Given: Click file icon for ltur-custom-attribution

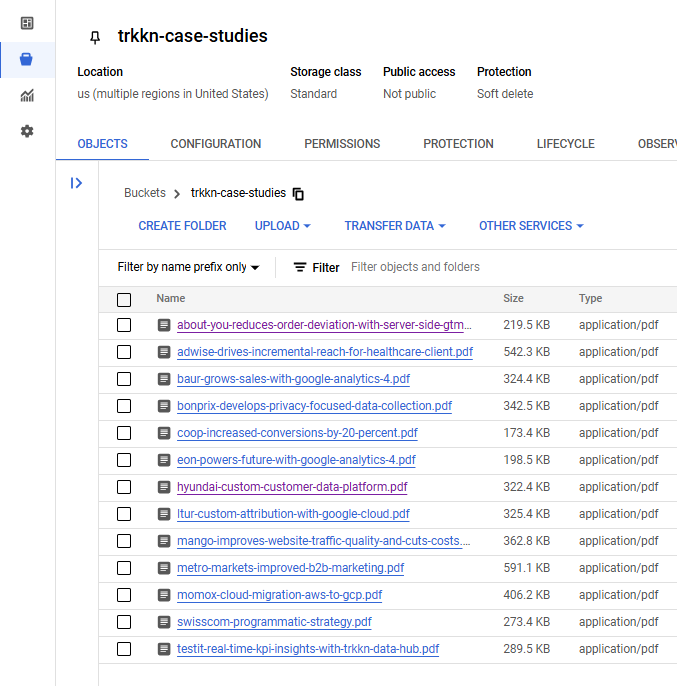Looking at the screenshot, I should [x=164, y=514].
